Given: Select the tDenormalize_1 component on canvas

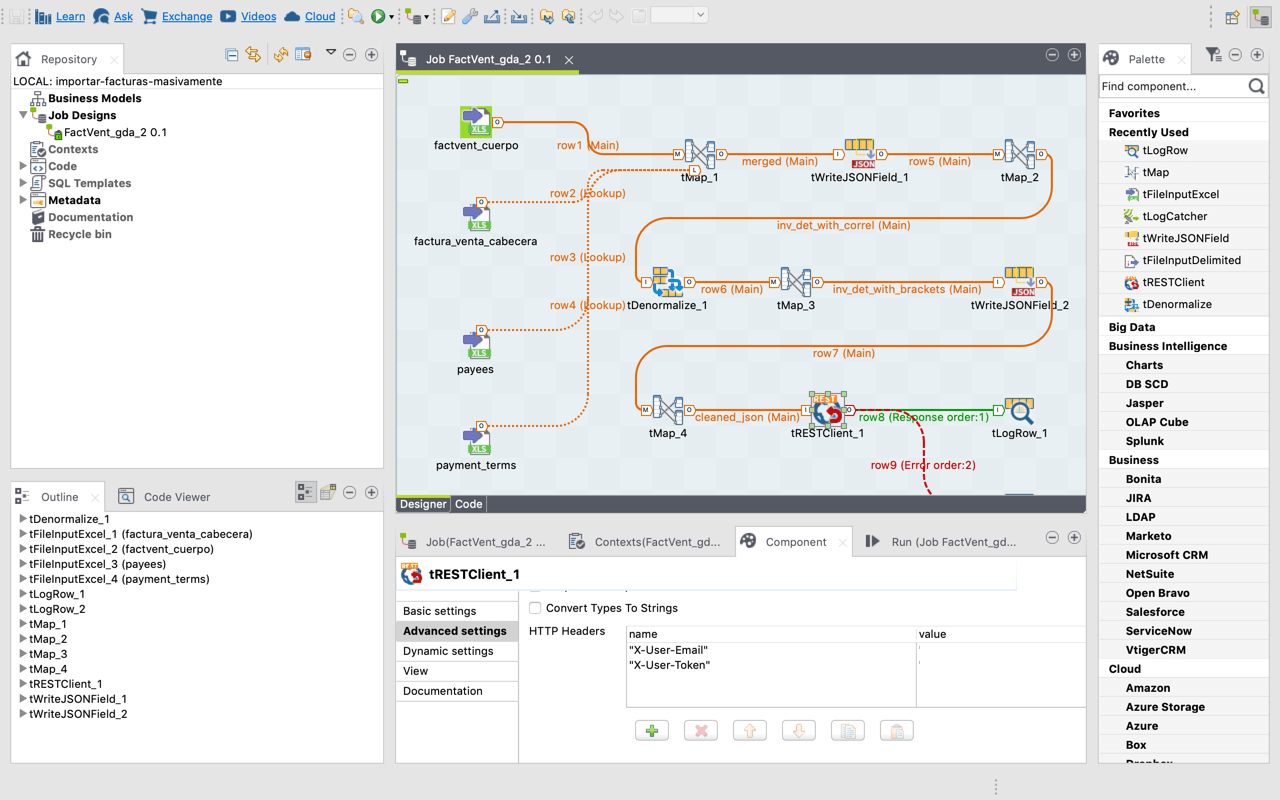Looking at the screenshot, I should click(x=667, y=282).
